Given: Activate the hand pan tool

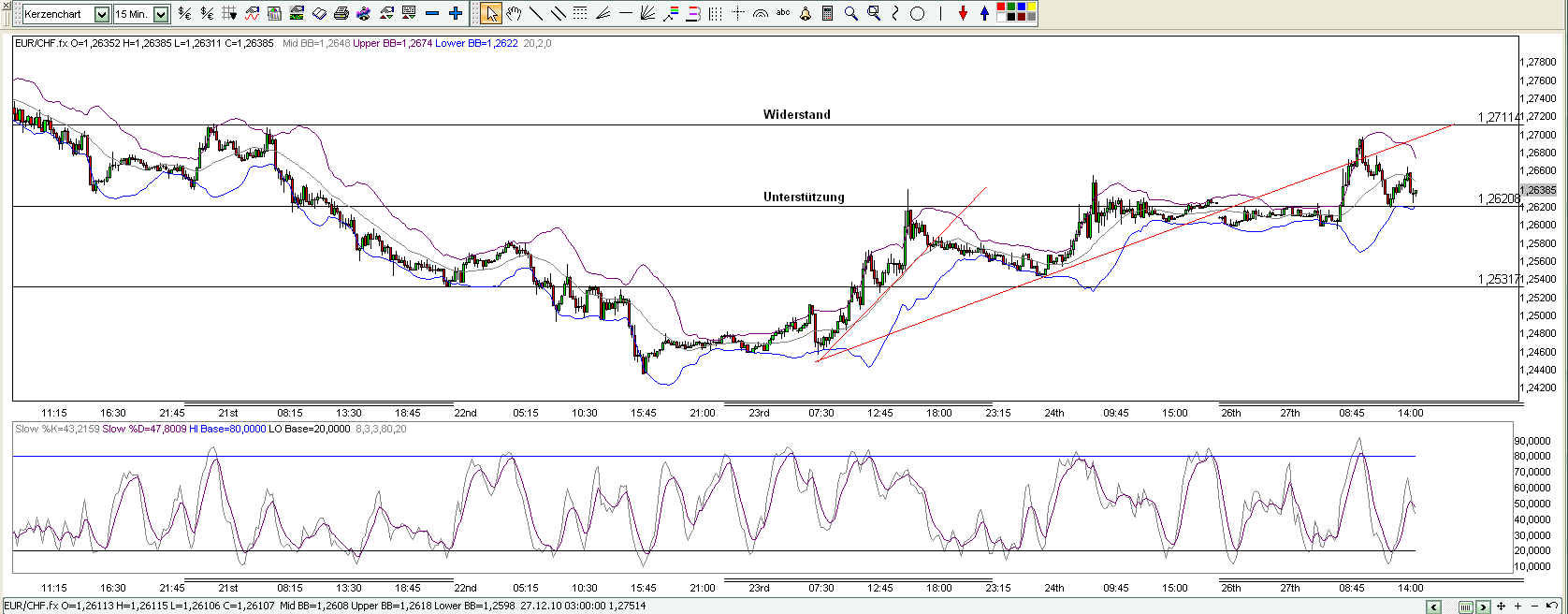Looking at the screenshot, I should [514, 13].
